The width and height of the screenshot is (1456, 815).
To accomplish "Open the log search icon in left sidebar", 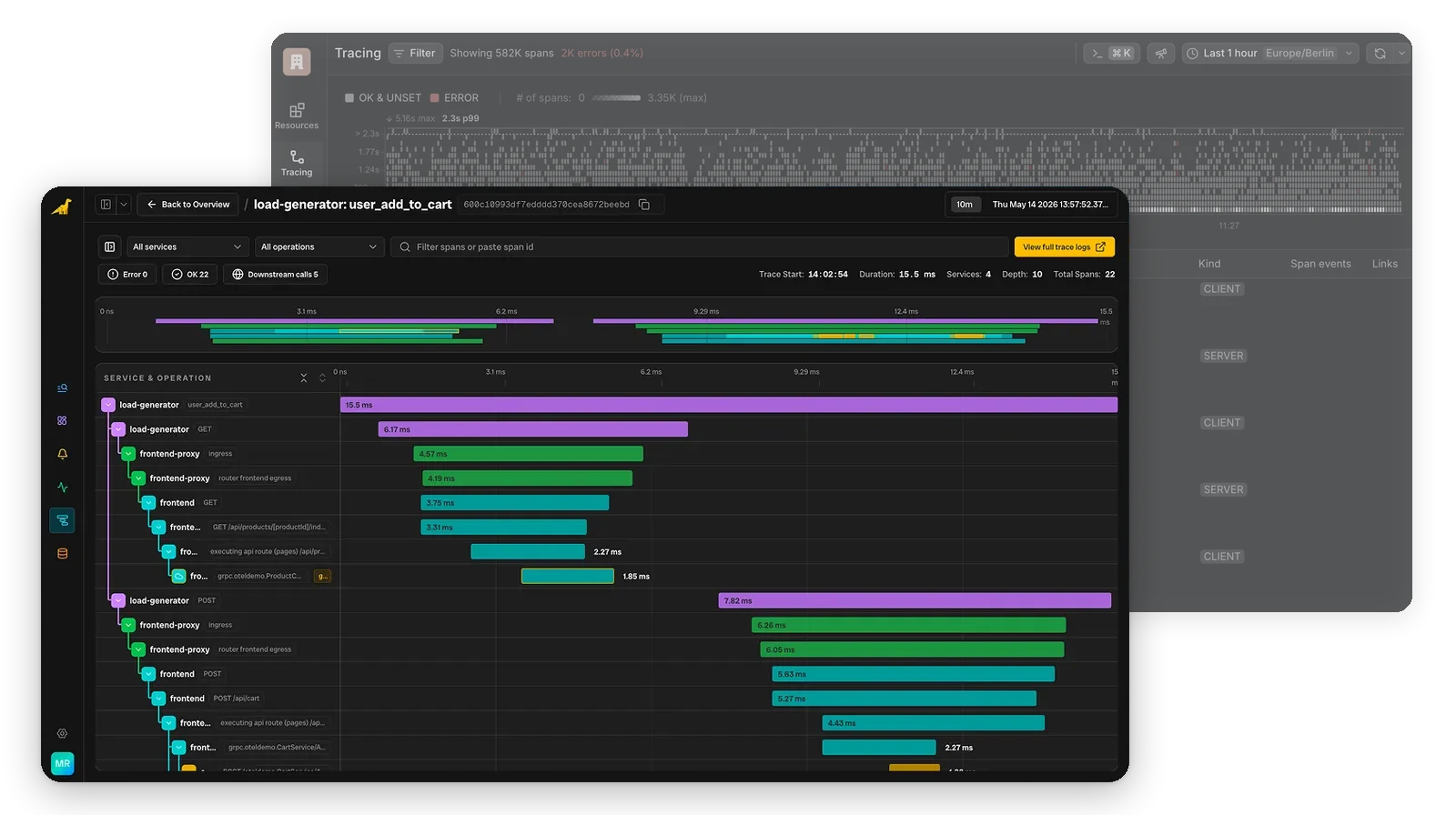I will 62,387.
